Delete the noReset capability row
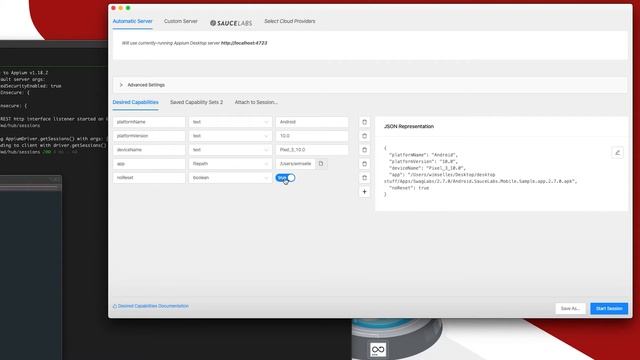640x360 pixels. (364, 178)
